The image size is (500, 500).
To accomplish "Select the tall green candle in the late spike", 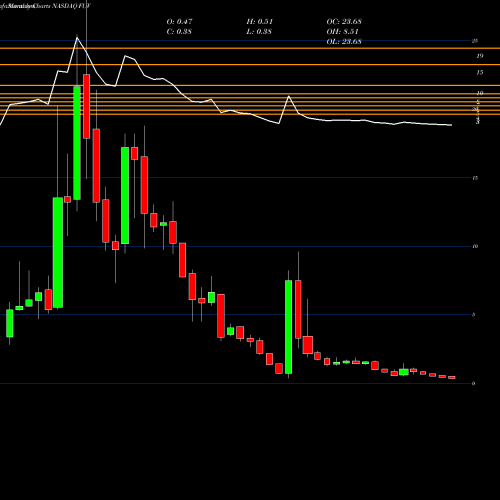I will coord(288,327).
